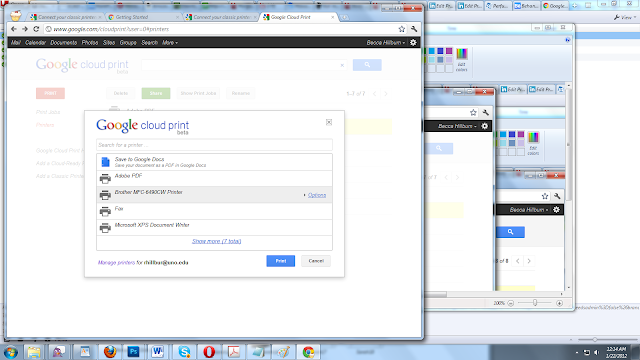The height and width of the screenshot is (360, 640).
Task: Go forward in the Chrome browser
Action: (25, 29)
